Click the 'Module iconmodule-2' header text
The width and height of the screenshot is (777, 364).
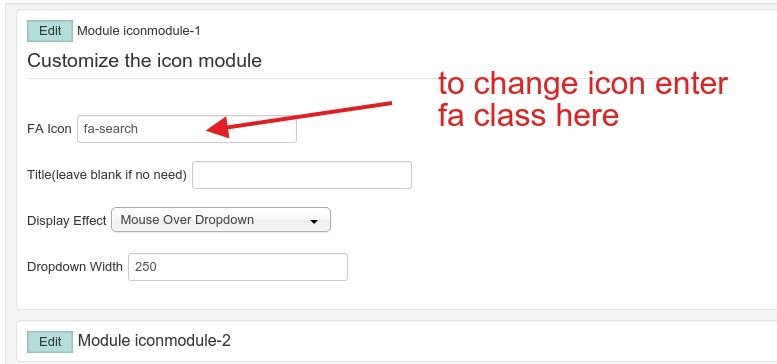point(154,341)
